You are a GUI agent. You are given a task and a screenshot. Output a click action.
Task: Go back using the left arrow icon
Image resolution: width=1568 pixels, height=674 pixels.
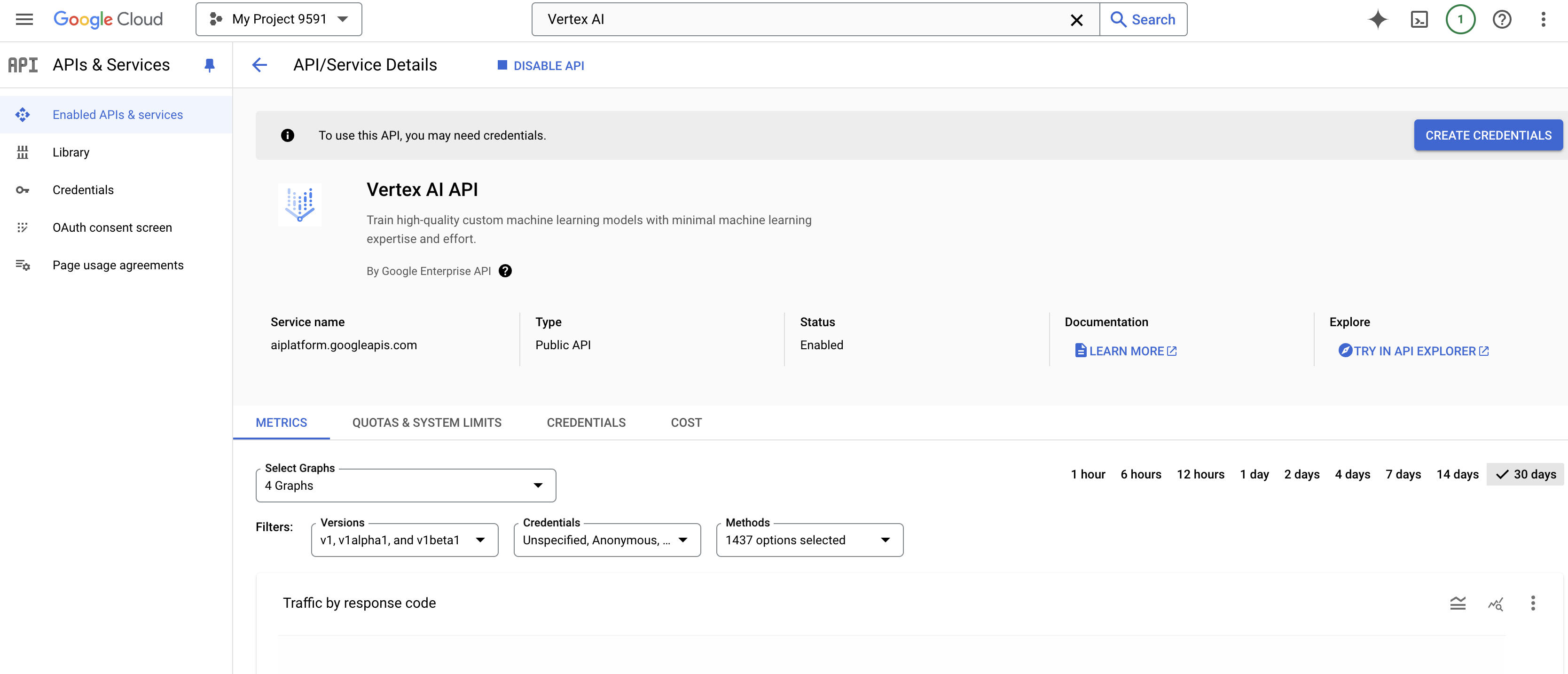[x=259, y=65]
